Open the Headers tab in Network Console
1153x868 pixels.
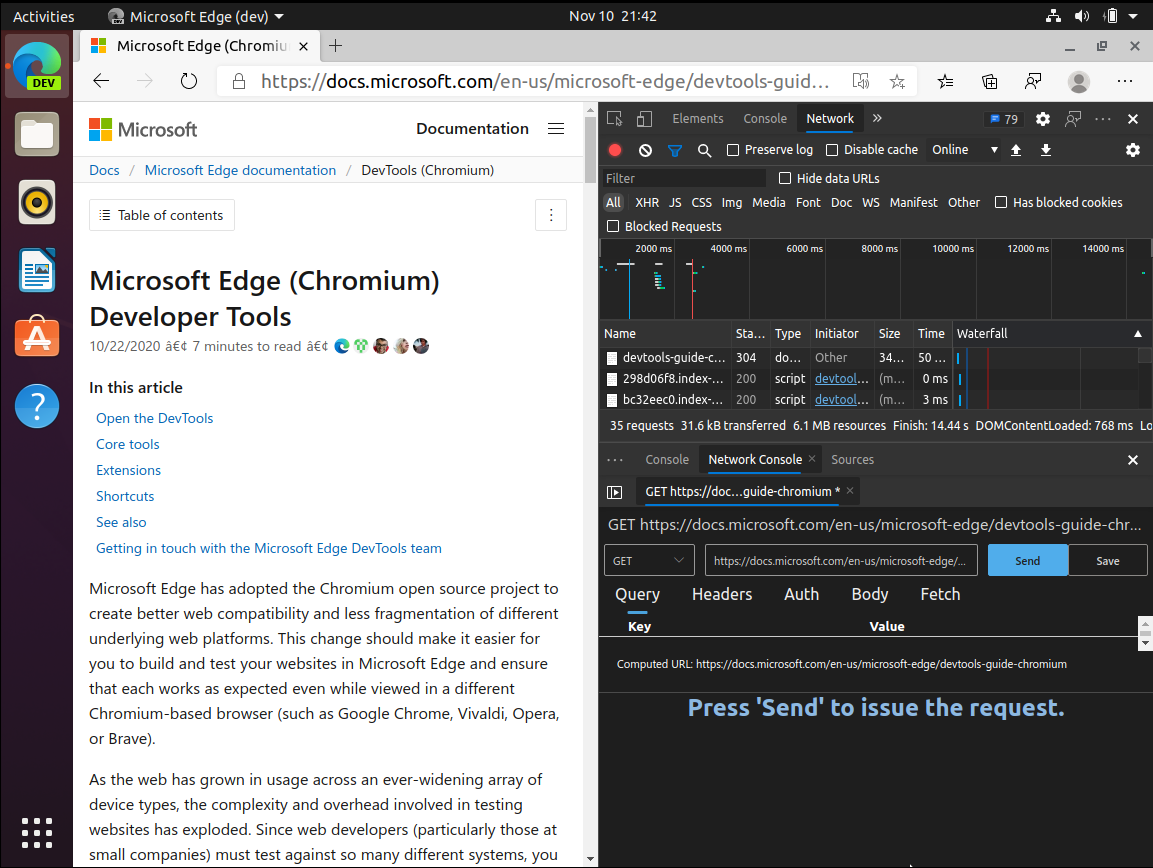point(722,594)
